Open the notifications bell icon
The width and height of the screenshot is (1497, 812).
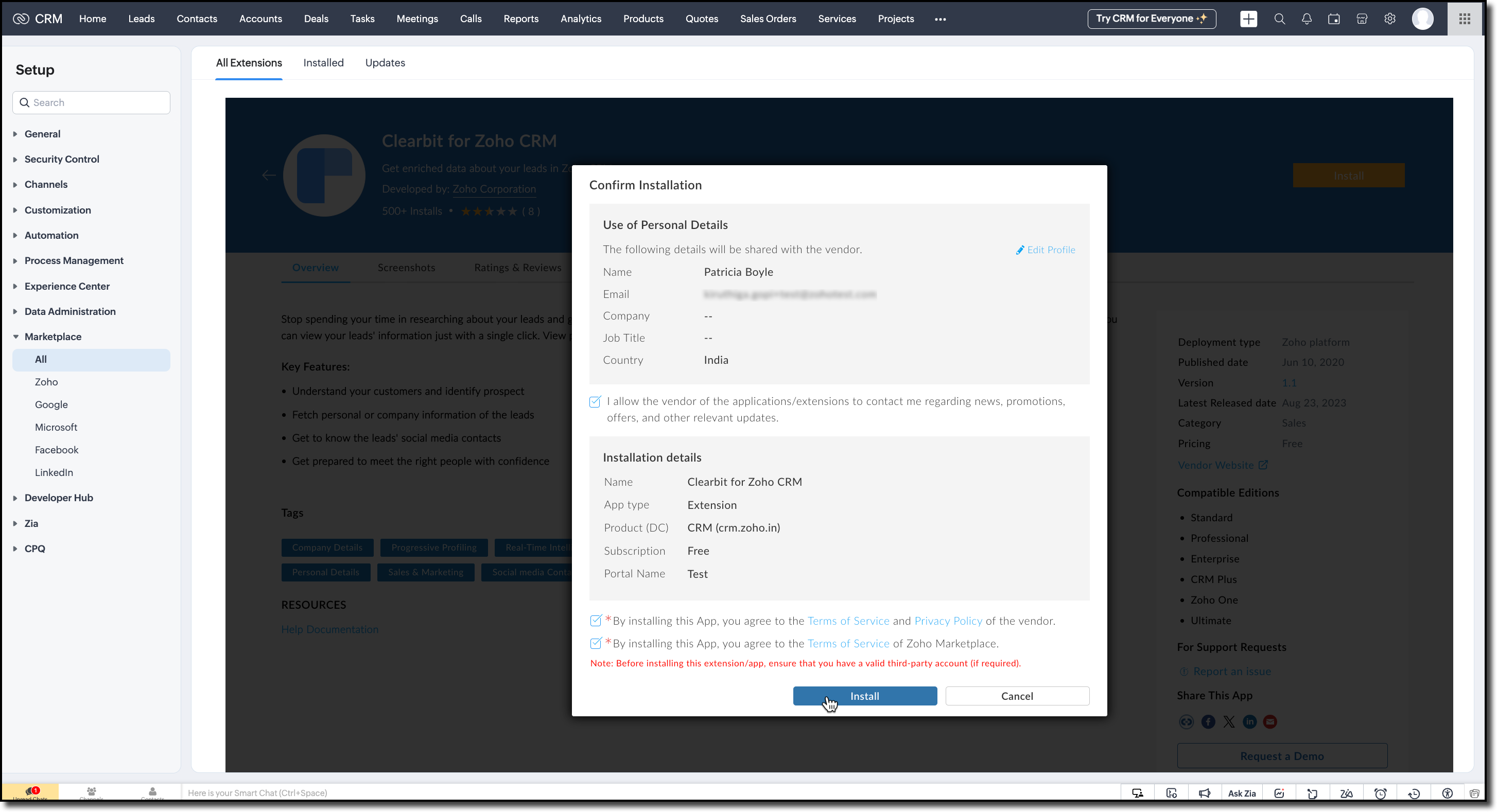click(1307, 19)
